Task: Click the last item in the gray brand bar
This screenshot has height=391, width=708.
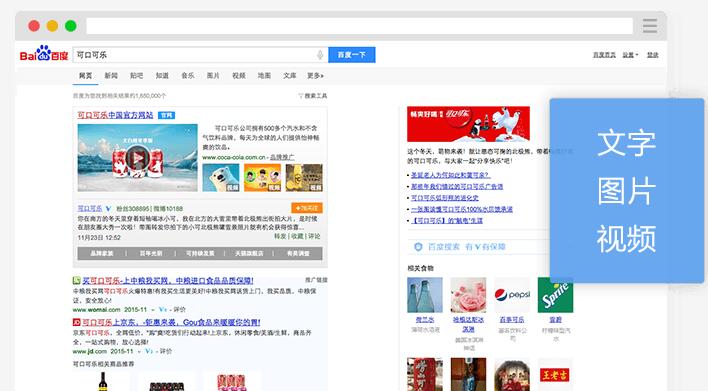Action: (298, 253)
